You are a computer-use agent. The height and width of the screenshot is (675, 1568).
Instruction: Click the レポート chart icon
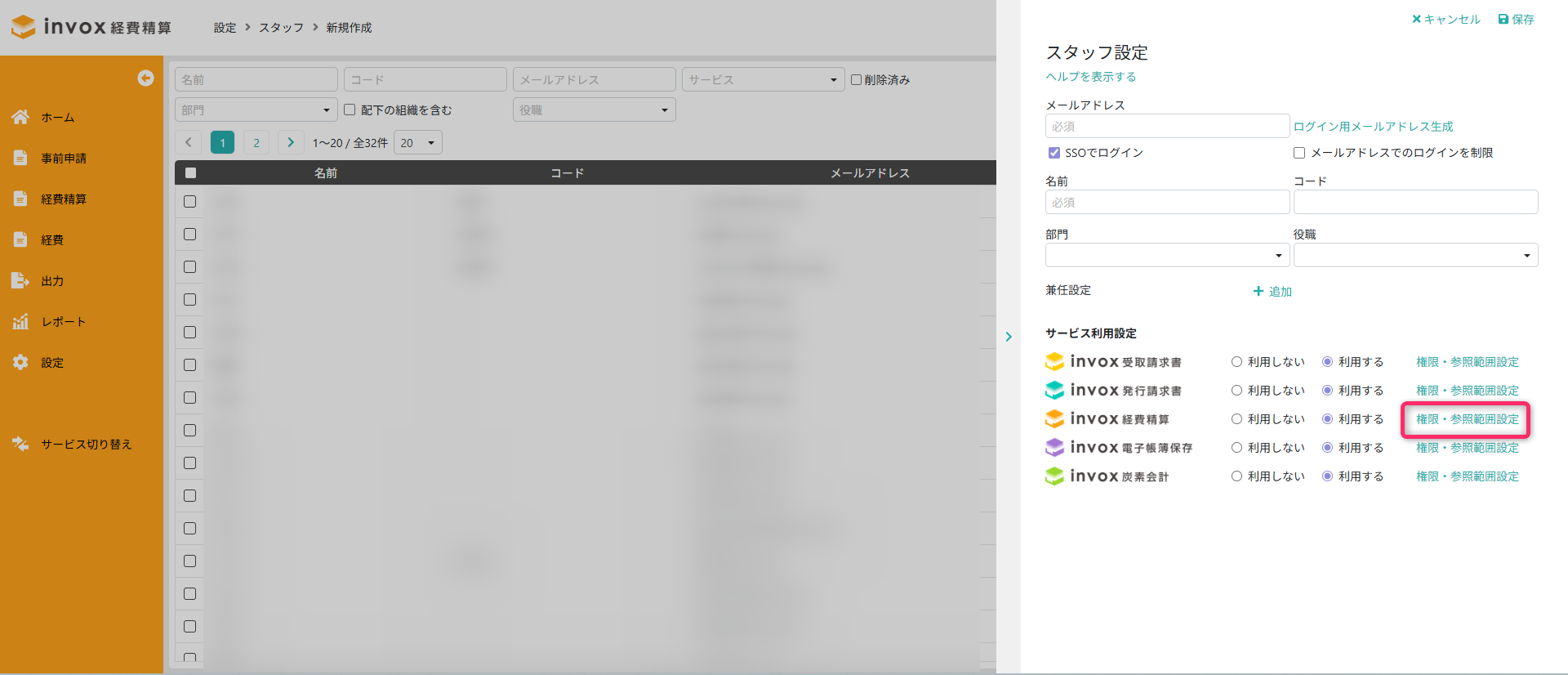click(x=20, y=321)
